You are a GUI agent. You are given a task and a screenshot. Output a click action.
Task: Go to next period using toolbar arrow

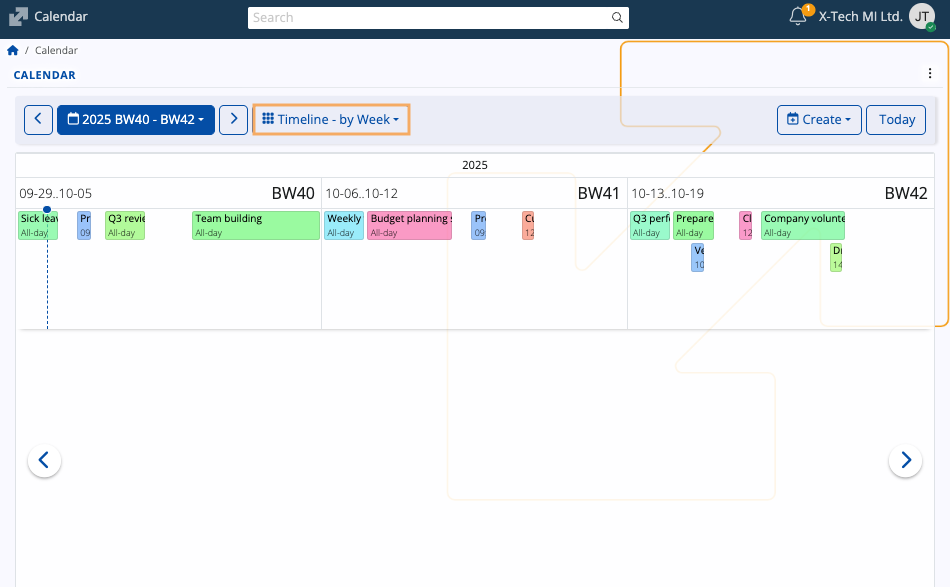click(x=234, y=119)
